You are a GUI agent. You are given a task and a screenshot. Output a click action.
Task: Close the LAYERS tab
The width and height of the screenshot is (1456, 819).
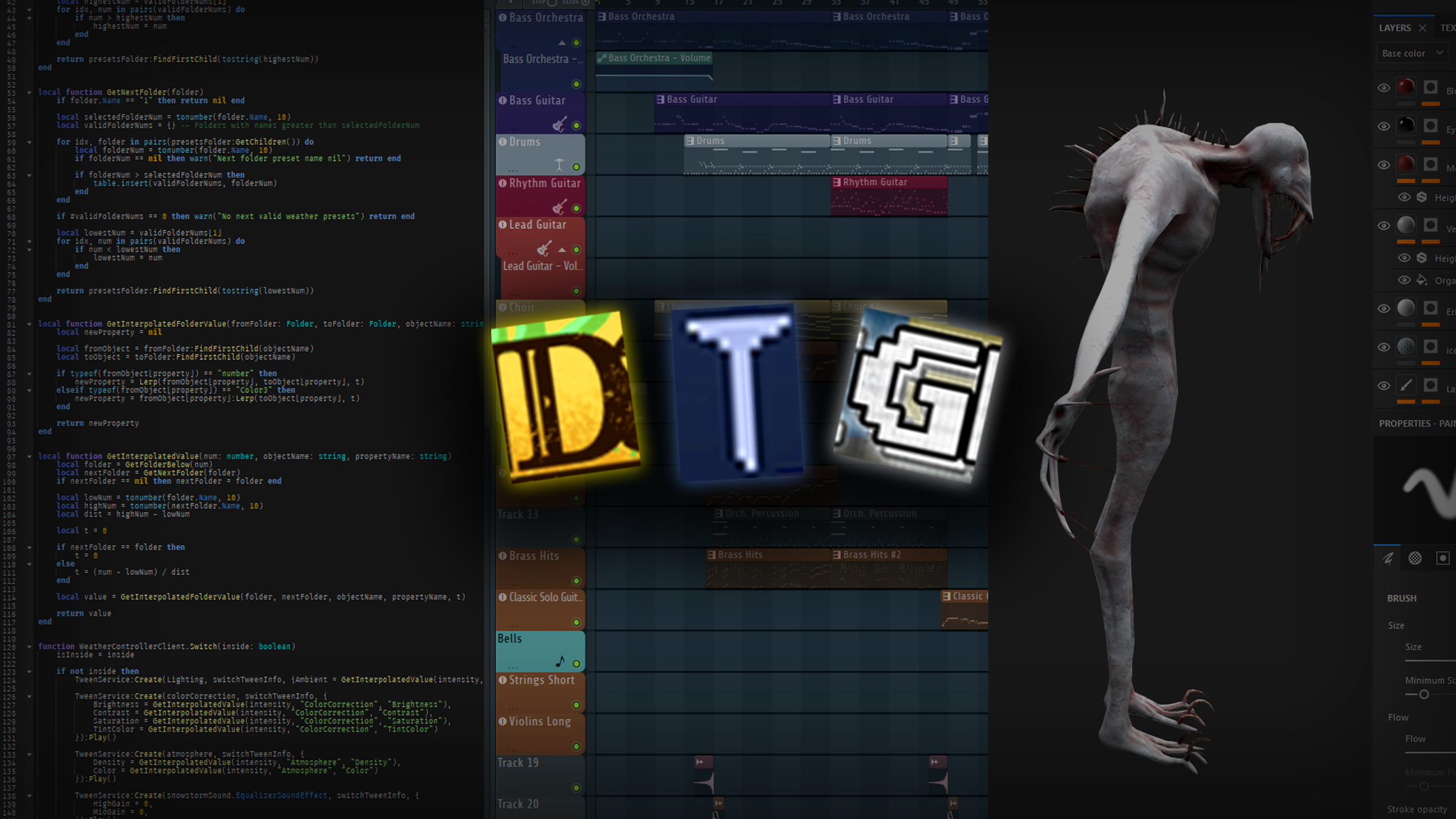coord(1423,28)
